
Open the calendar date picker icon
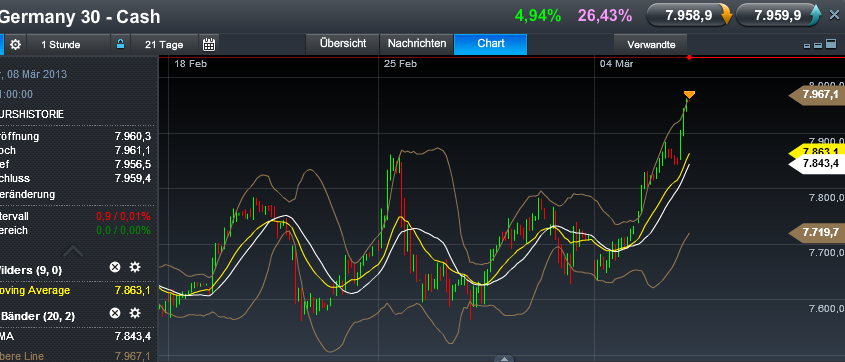point(209,45)
